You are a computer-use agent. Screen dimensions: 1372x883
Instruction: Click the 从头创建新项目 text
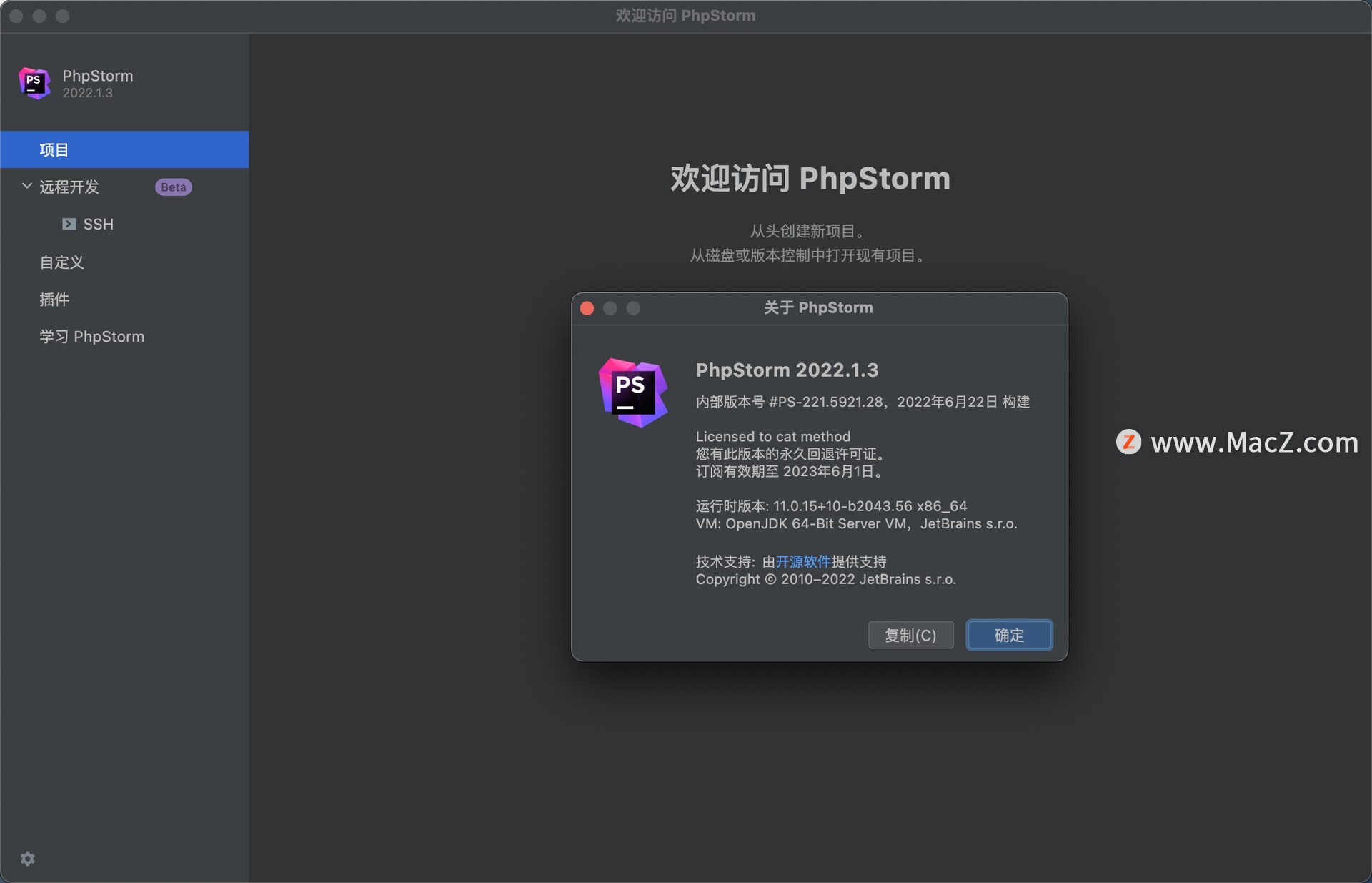click(810, 231)
